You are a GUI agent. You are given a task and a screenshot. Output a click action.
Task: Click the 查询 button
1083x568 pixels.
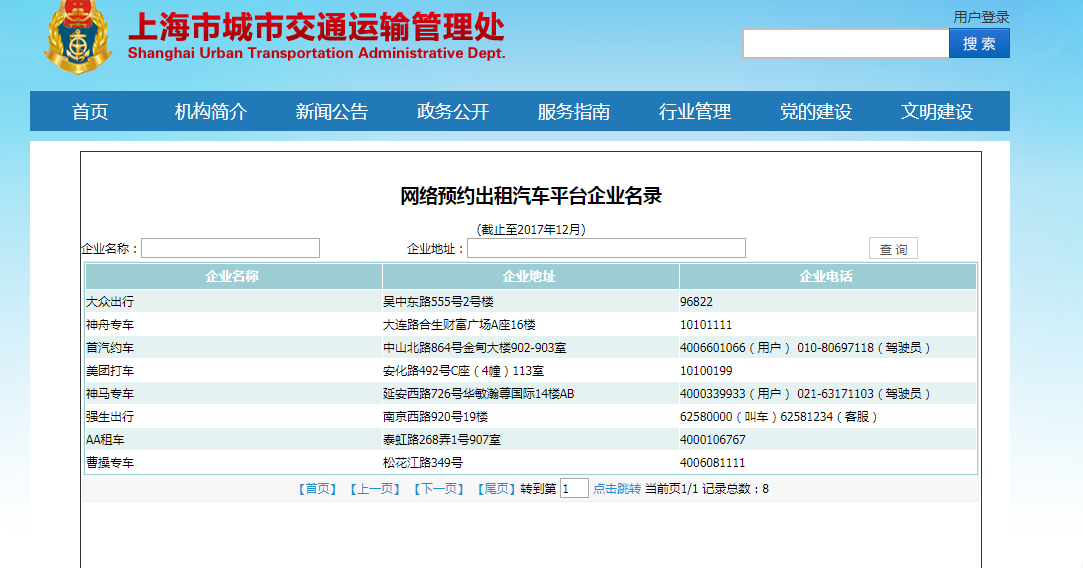tap(893, 249)
